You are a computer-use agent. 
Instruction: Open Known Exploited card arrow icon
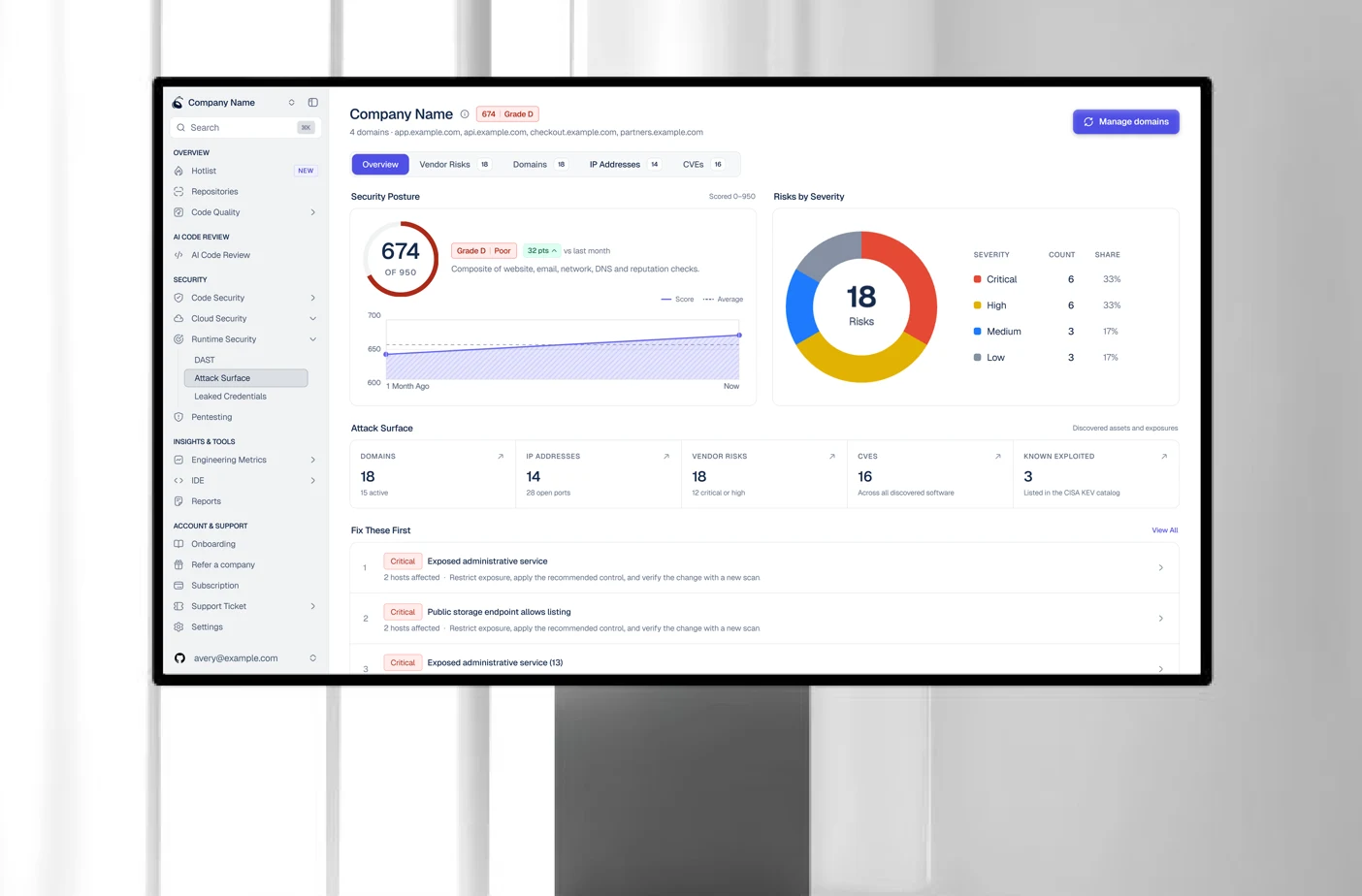point(1164,457)
